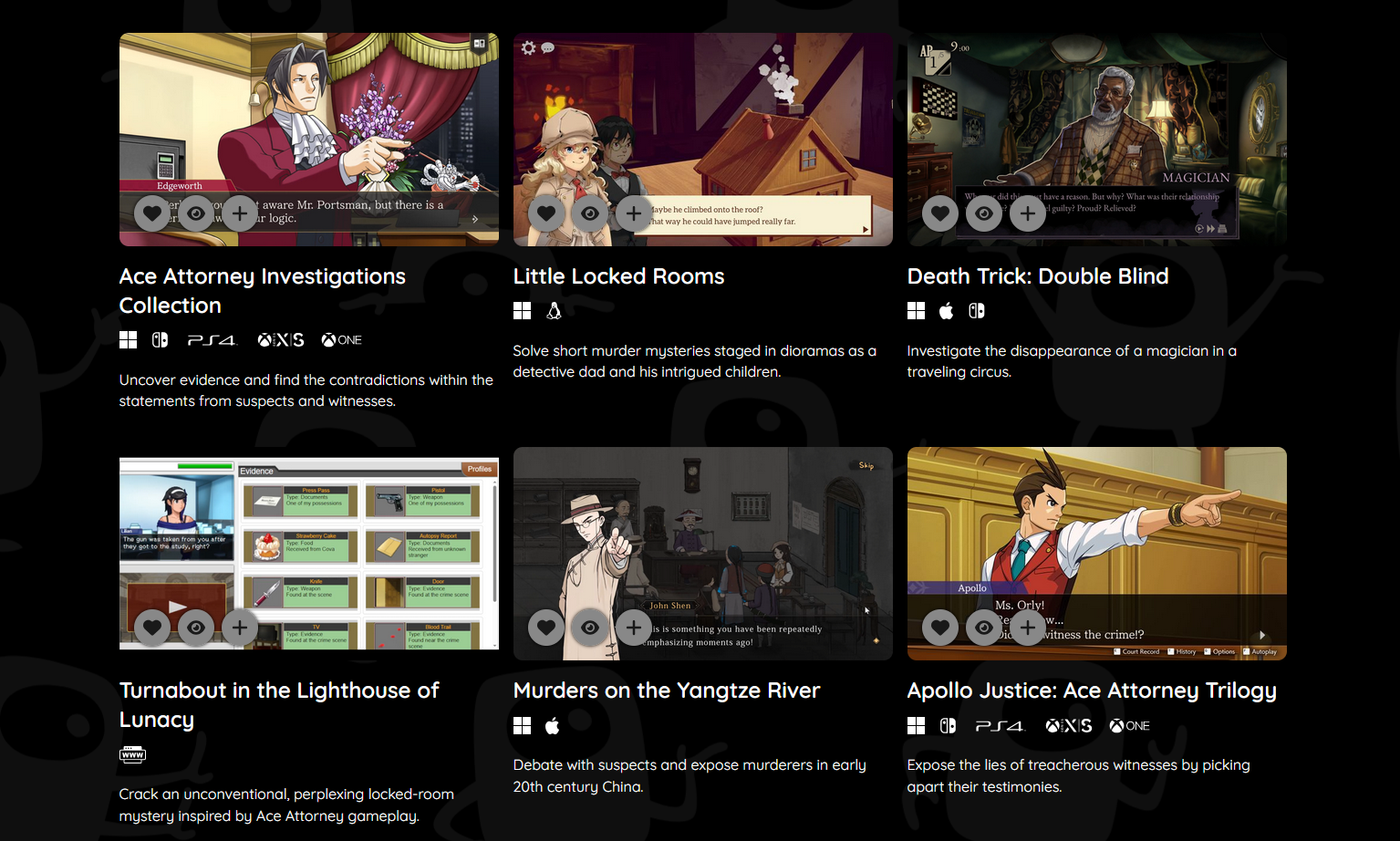Add Turnabout in the Lighthouse with plus
Screen dimensions: 1400x841
pos(240,628)
